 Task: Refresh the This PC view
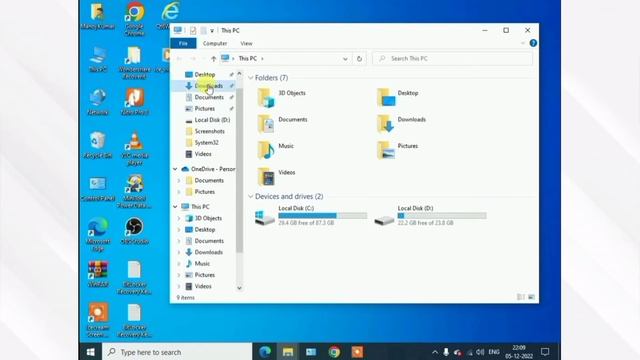coord(359,59)
